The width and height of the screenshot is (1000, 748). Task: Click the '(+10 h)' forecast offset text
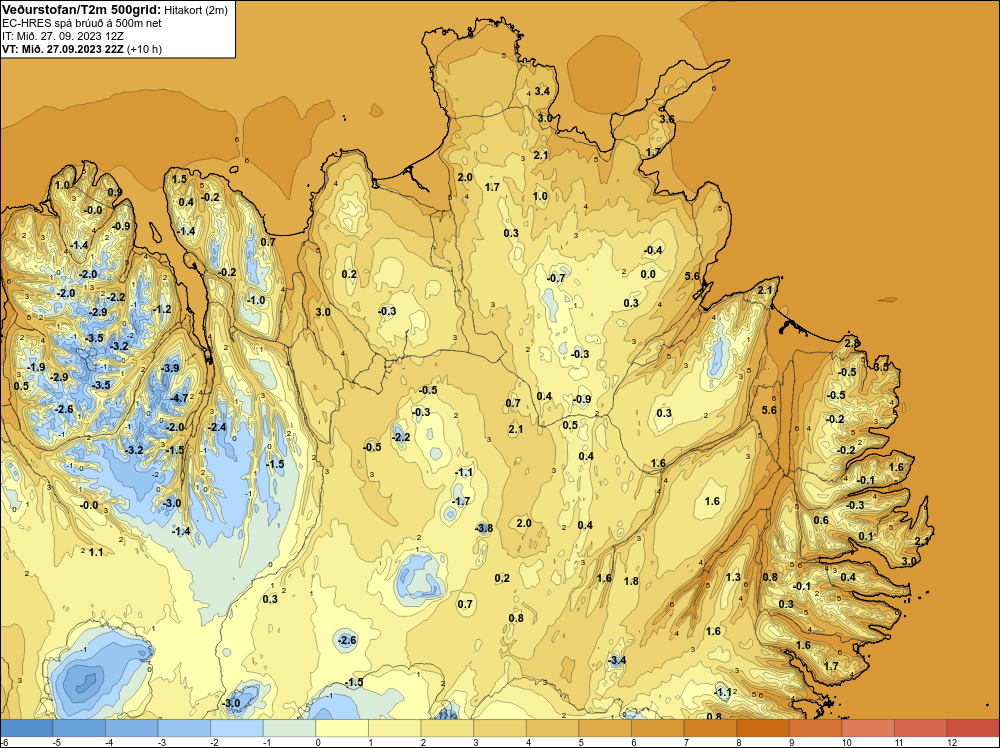coord(144,49)
